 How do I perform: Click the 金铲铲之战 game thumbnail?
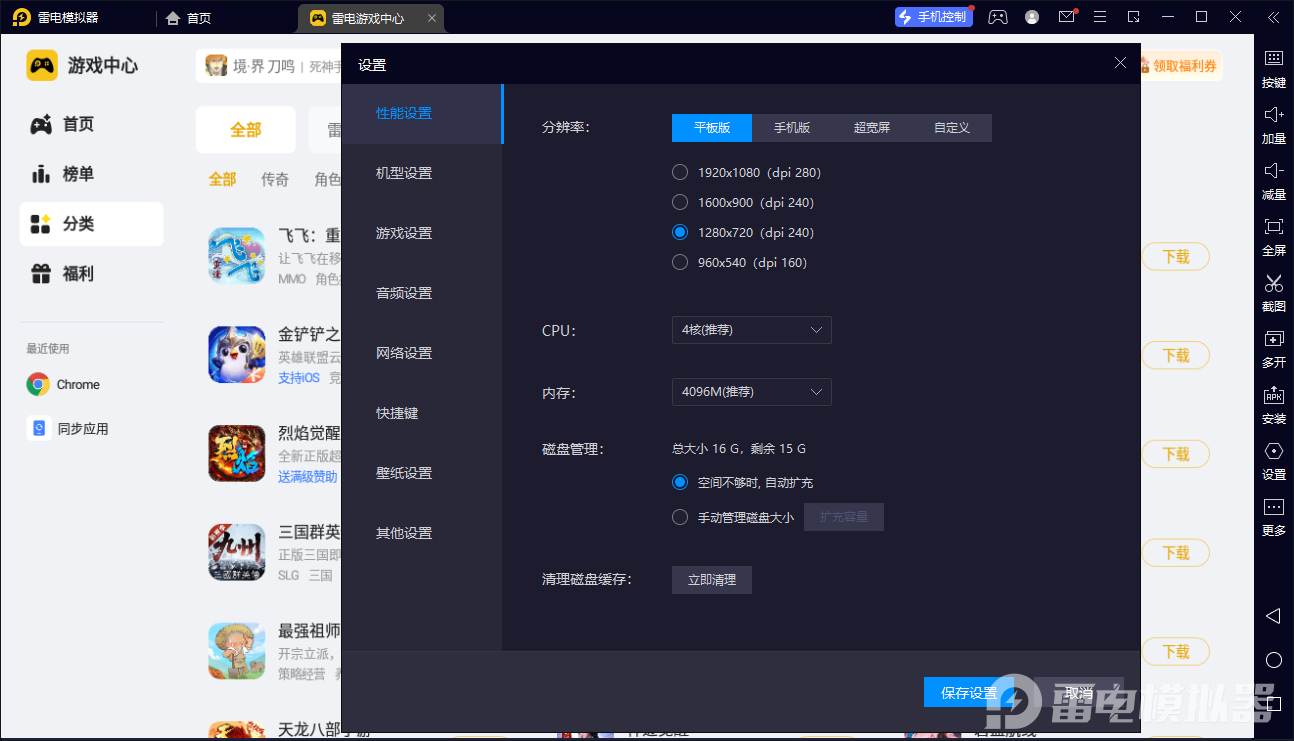pos(236,354)
